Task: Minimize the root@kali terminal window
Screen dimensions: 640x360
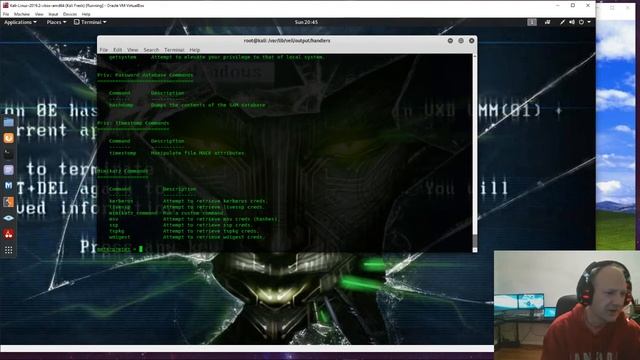Action: coord(450,40)
